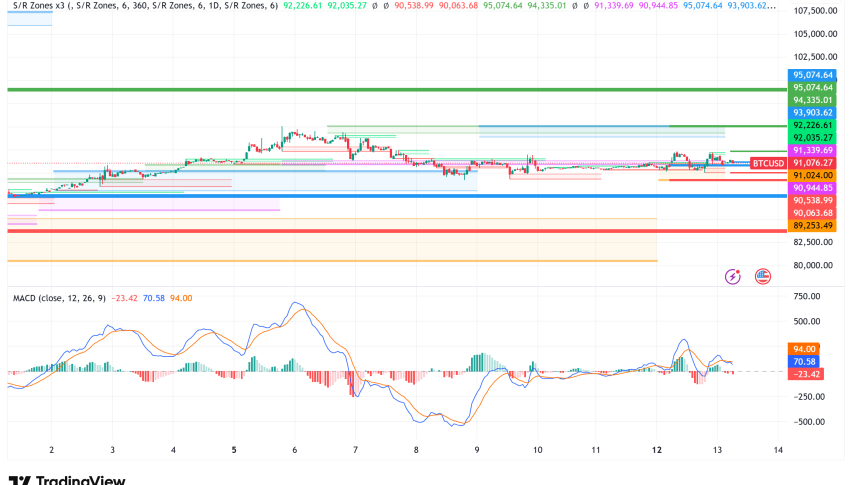
Task: Click the thick blue support line
Action: coord(400,196)
